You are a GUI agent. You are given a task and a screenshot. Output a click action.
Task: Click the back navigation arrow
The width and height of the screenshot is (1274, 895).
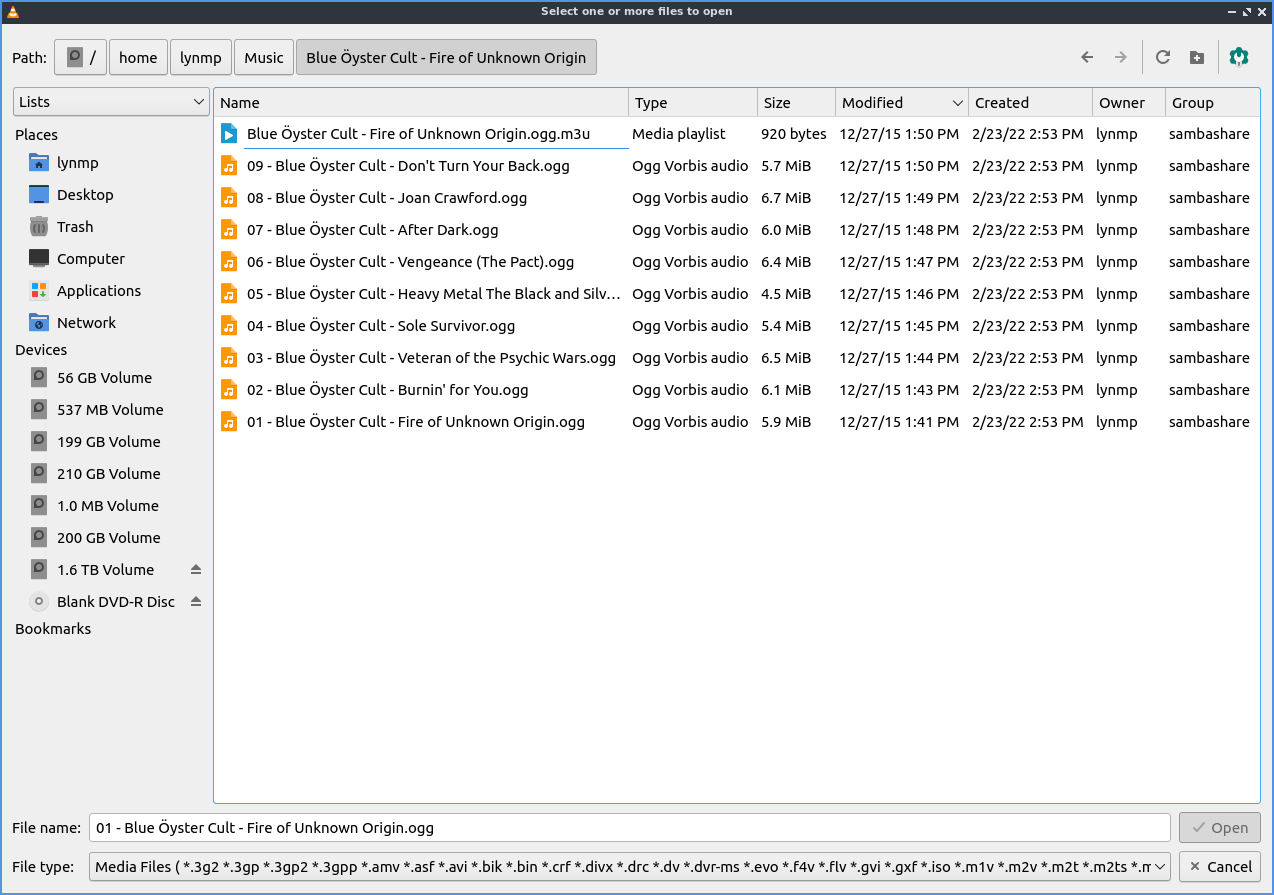(x=1087, y=58)
